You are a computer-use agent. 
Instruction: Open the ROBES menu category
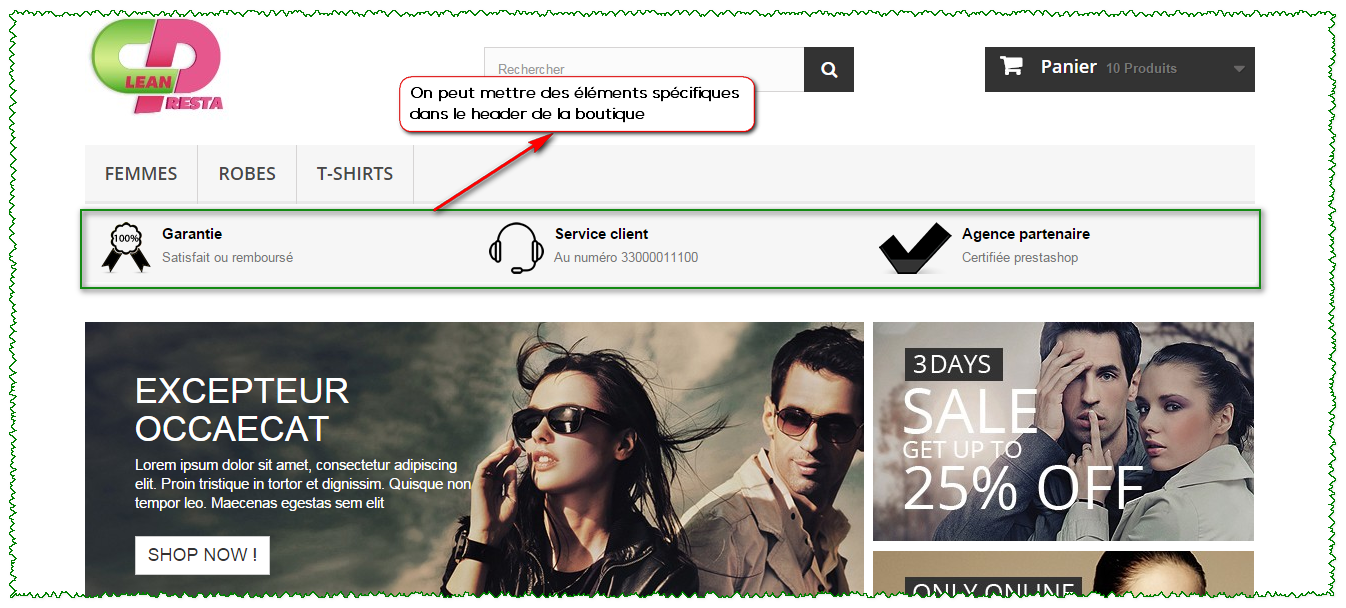[x=247, y=174]
